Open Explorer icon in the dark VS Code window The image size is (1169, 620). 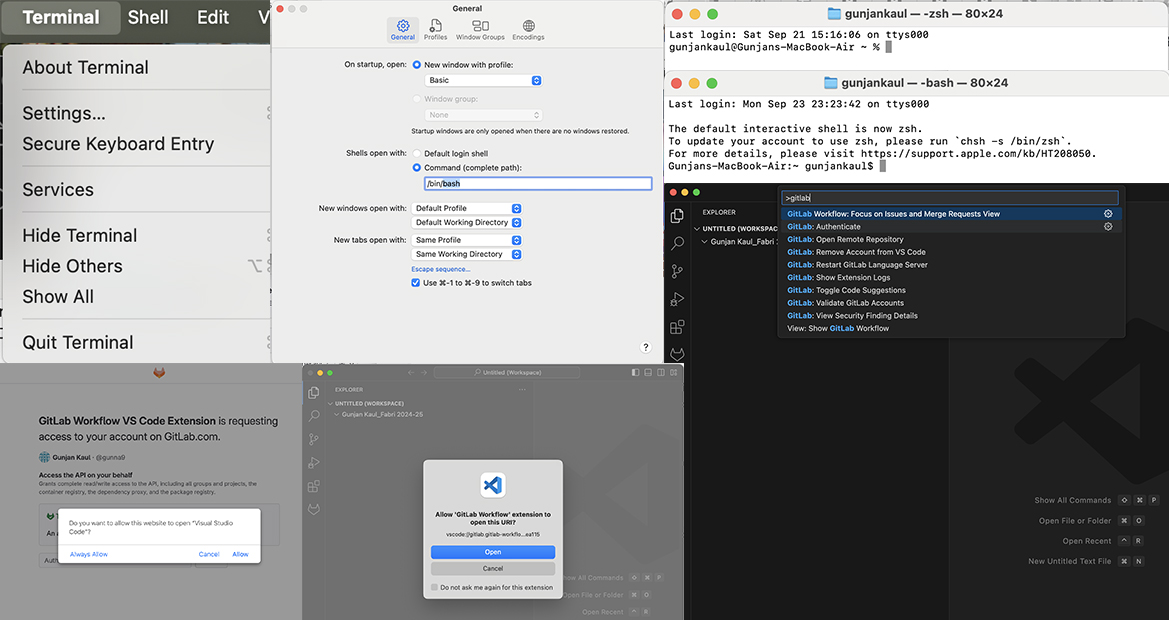click(677, 216)
